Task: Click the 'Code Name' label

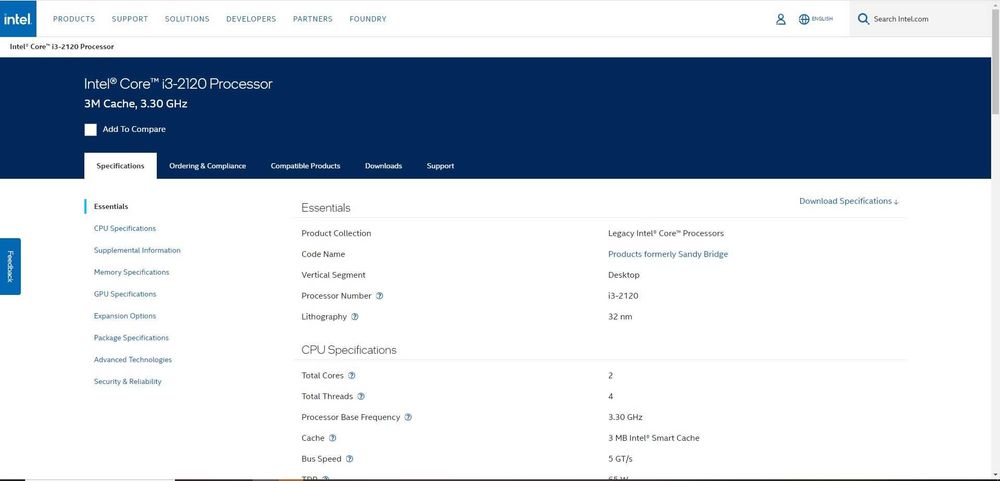Action: click(x=323, y=254)
